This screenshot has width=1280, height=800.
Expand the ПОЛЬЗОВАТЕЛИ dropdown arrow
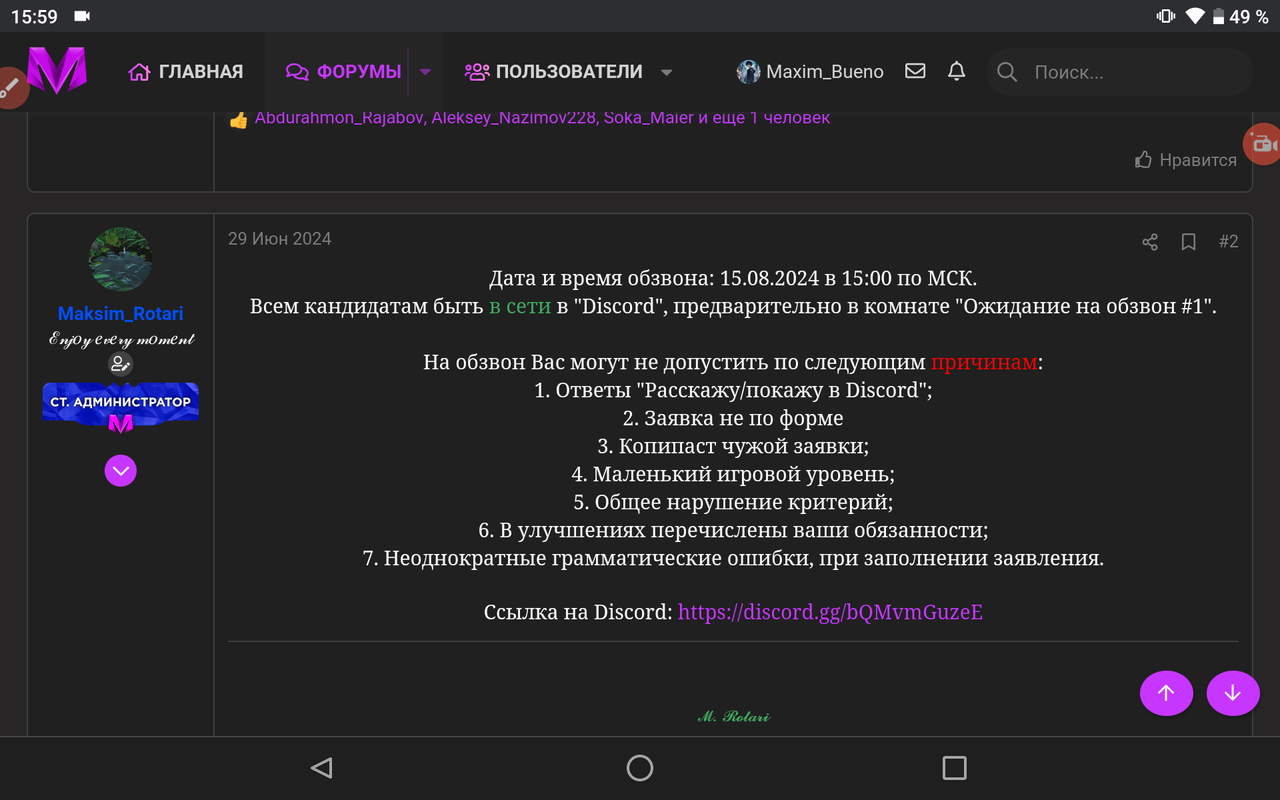coord(665,71)
